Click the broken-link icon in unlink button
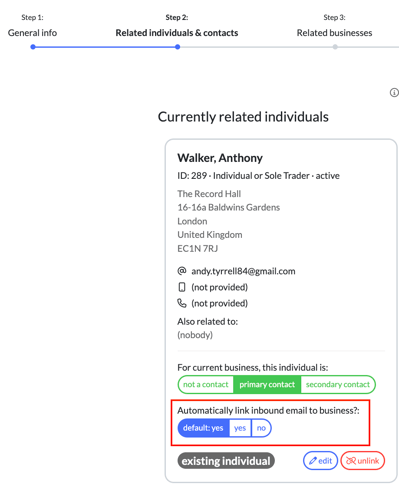 351,461
